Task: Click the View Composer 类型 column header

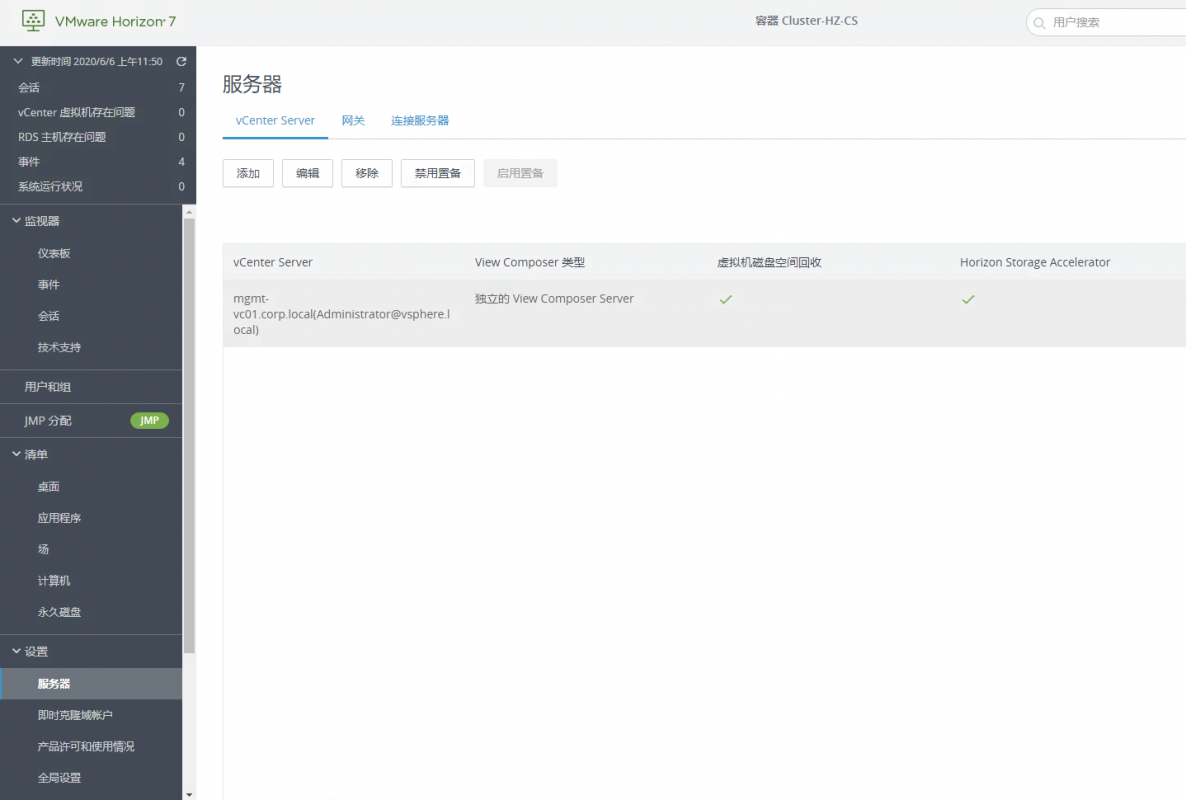Action: pos(530,262)
